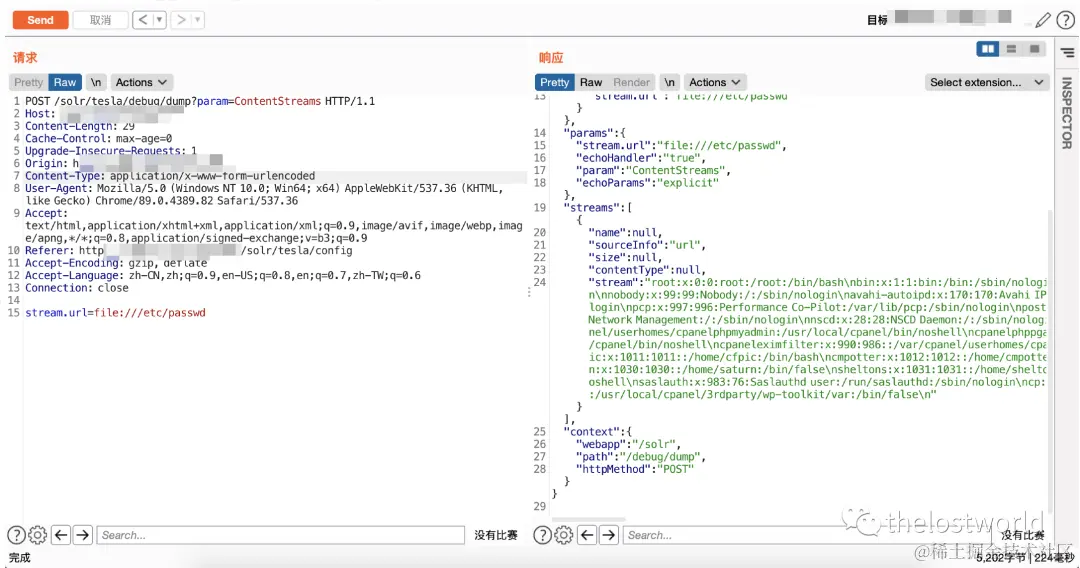The height and width of the screenshot is (568, 1080).
Task: Open response search help icon
Action: click(x=542, y=535)
